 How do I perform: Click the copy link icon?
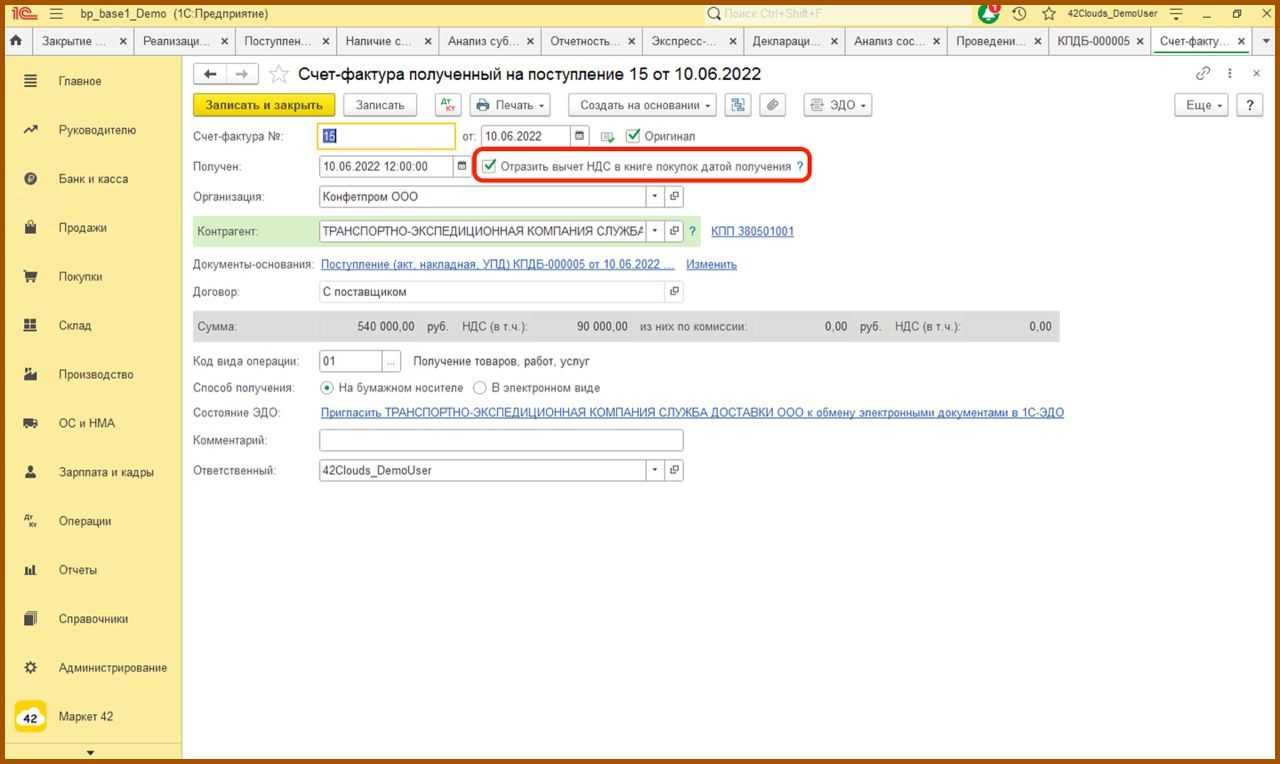tap(1203, 73)
